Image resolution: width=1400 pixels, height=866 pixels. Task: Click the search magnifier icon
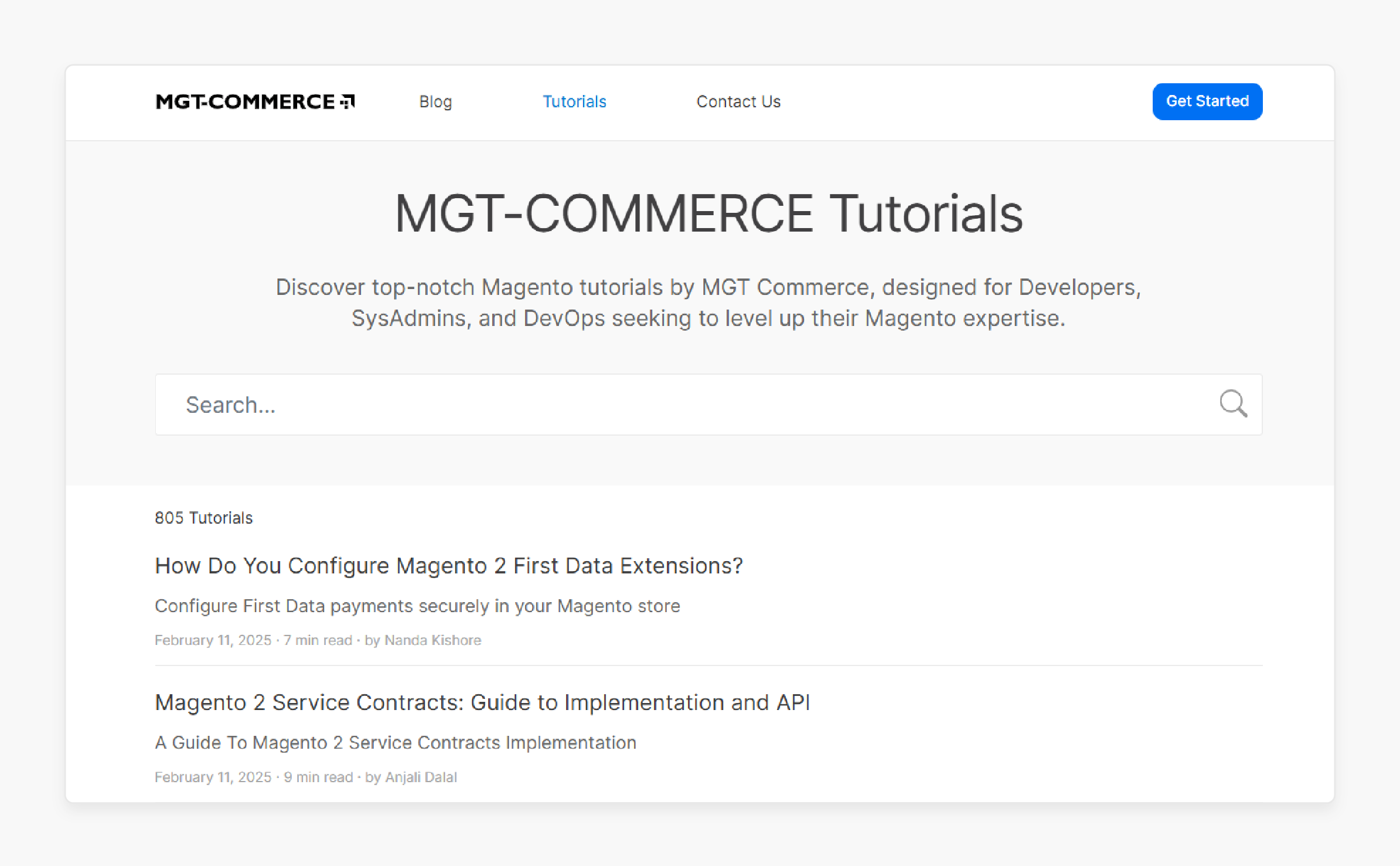pyautogui.click(x=1234, y=405)
